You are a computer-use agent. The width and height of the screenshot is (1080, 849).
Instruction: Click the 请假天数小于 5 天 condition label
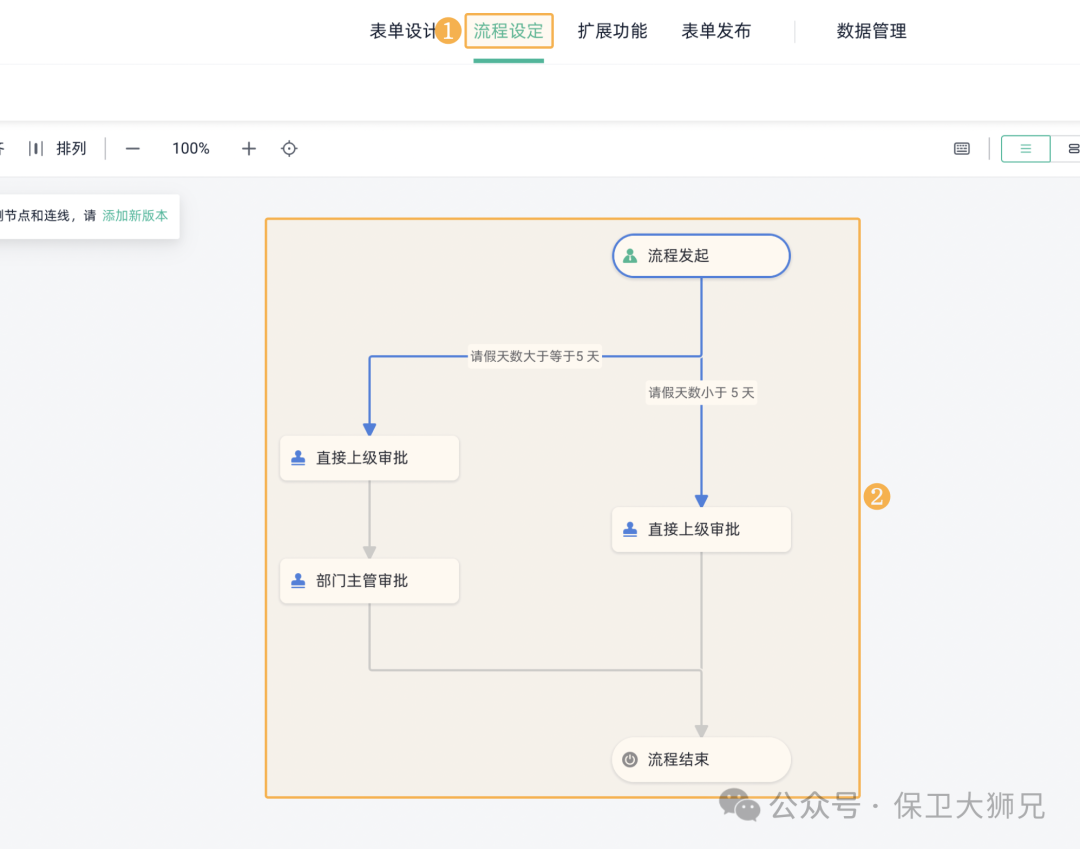coord(701,393)
